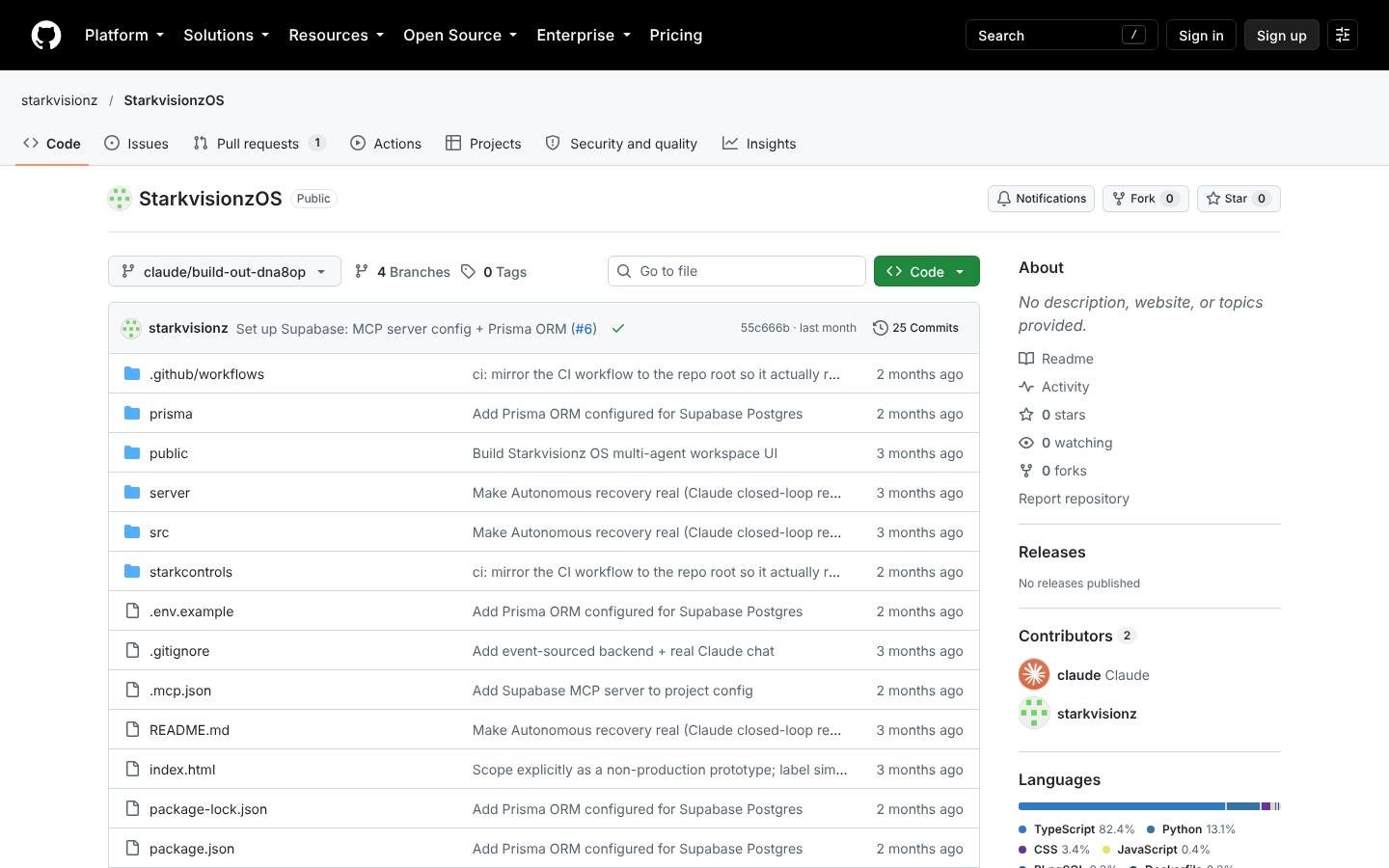Click the folder icon for prisma
1389x868 pixels.
click(132, 414)
